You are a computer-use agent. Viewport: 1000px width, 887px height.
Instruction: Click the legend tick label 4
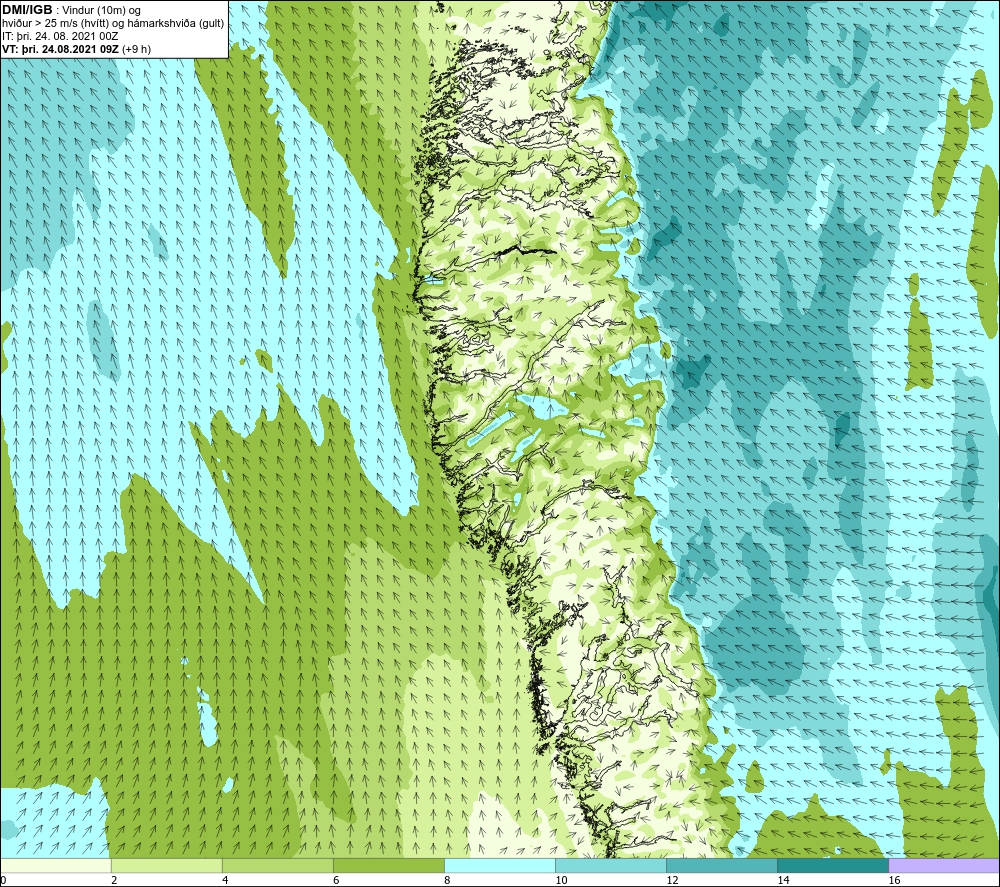click(225, 881)
